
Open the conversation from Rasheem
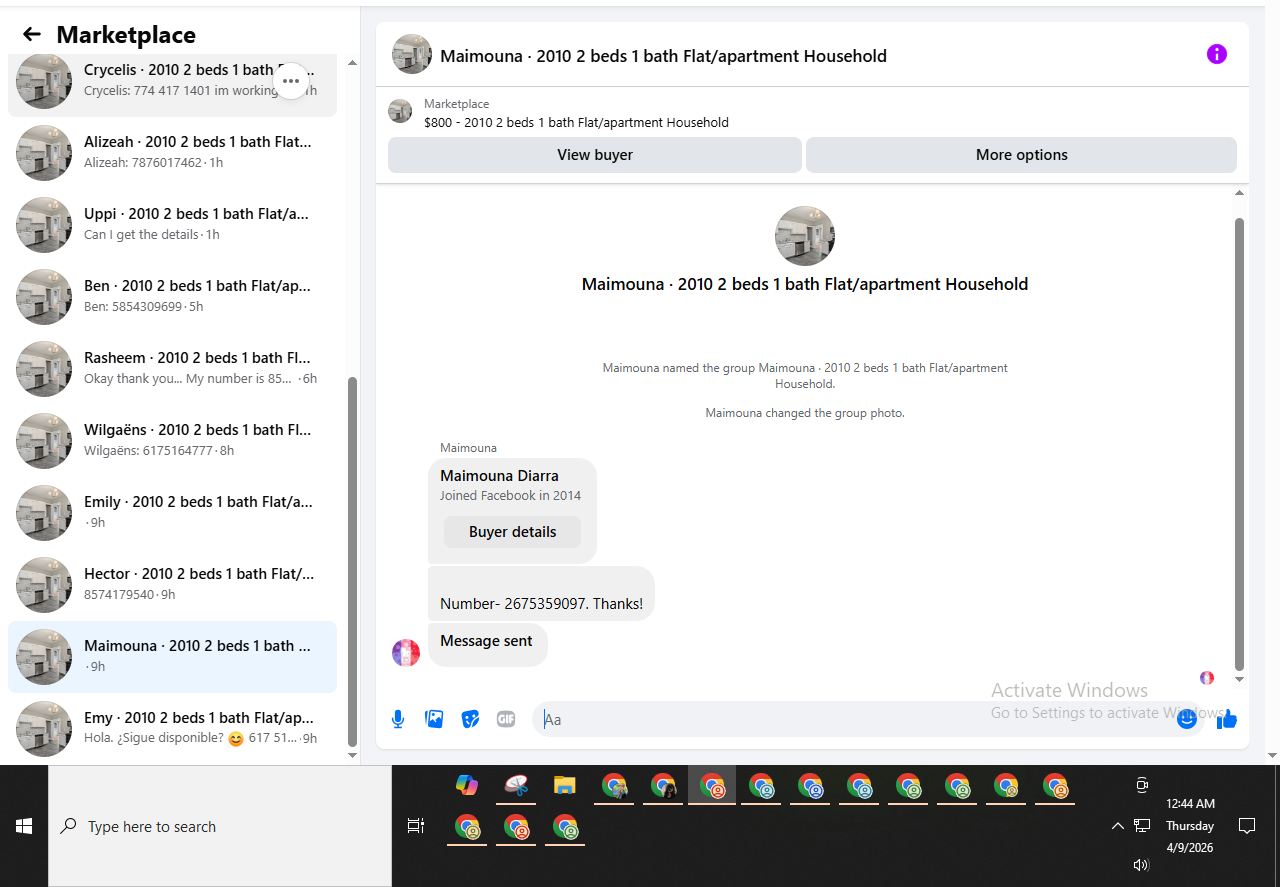(x=172, y=369)
